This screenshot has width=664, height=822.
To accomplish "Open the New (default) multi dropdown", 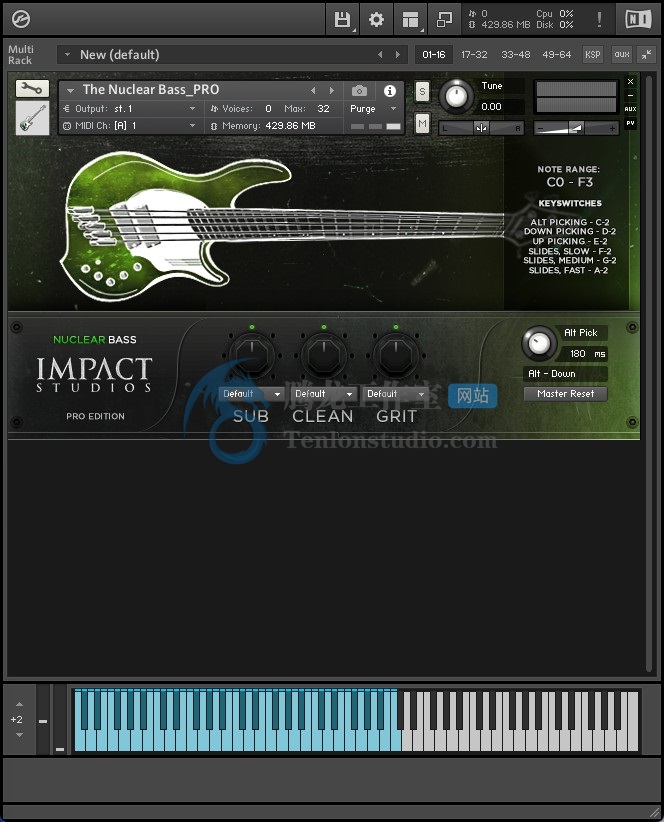I will tap(67, 55).
